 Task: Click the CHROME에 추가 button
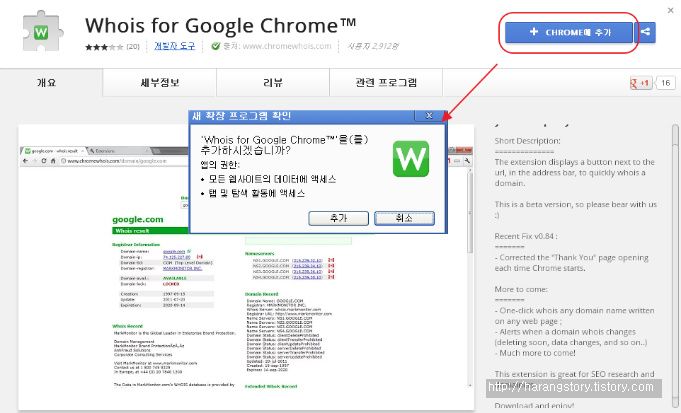coord(569,33)
